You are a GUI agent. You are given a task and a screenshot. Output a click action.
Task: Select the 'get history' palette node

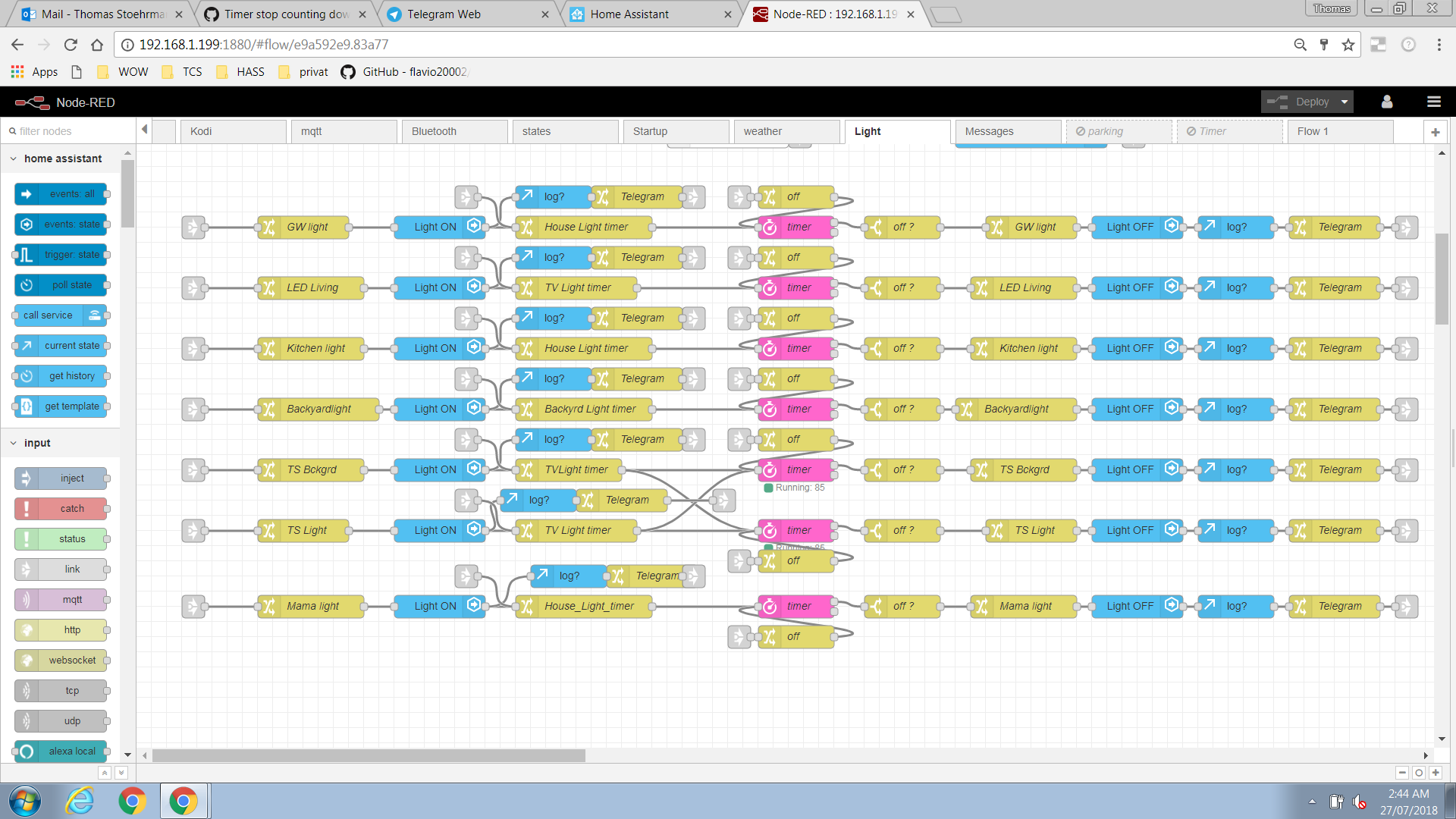[61, 376]
